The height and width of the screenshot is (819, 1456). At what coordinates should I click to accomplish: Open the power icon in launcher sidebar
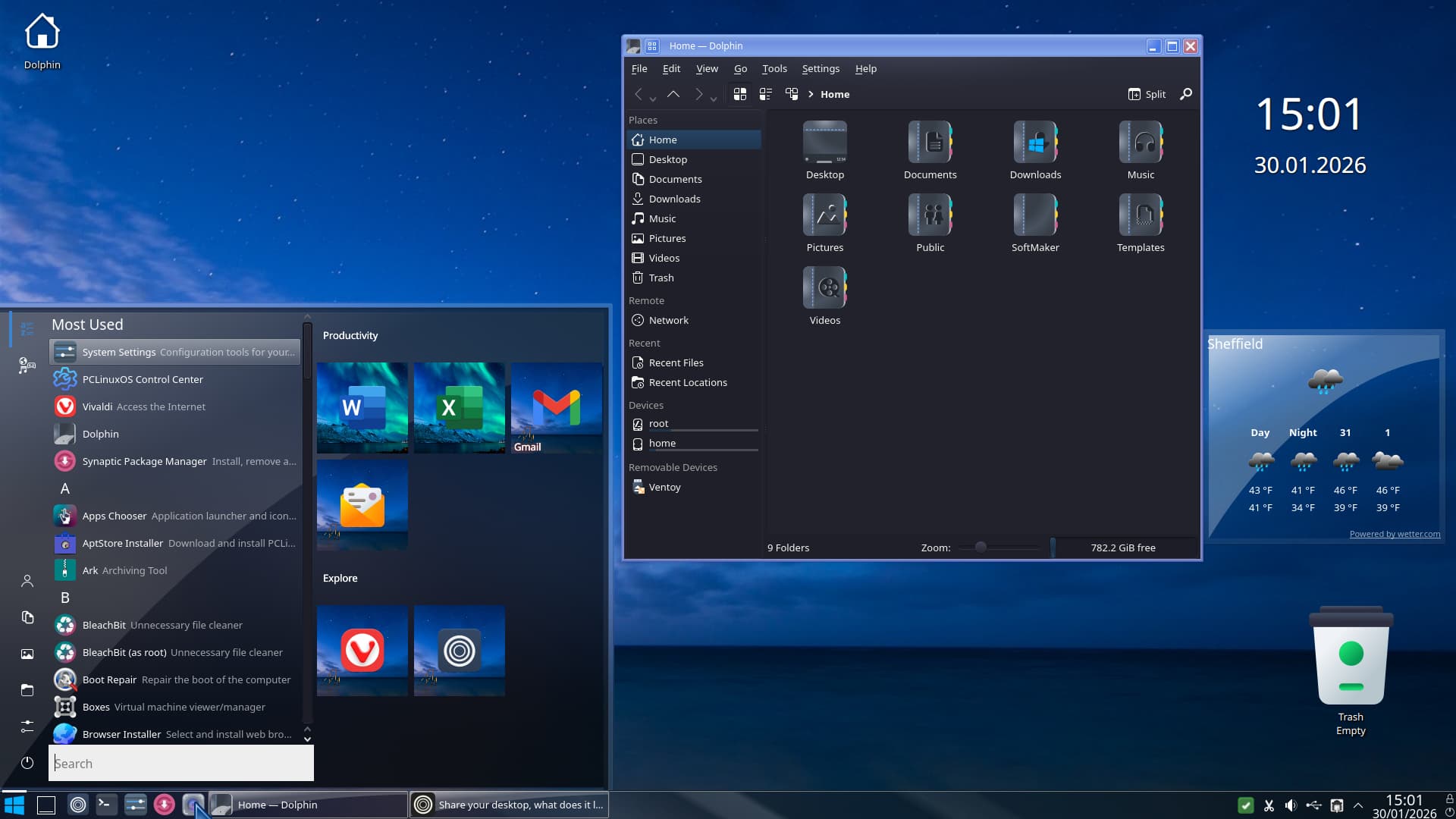pyautogui.click(x=27, y=763)
